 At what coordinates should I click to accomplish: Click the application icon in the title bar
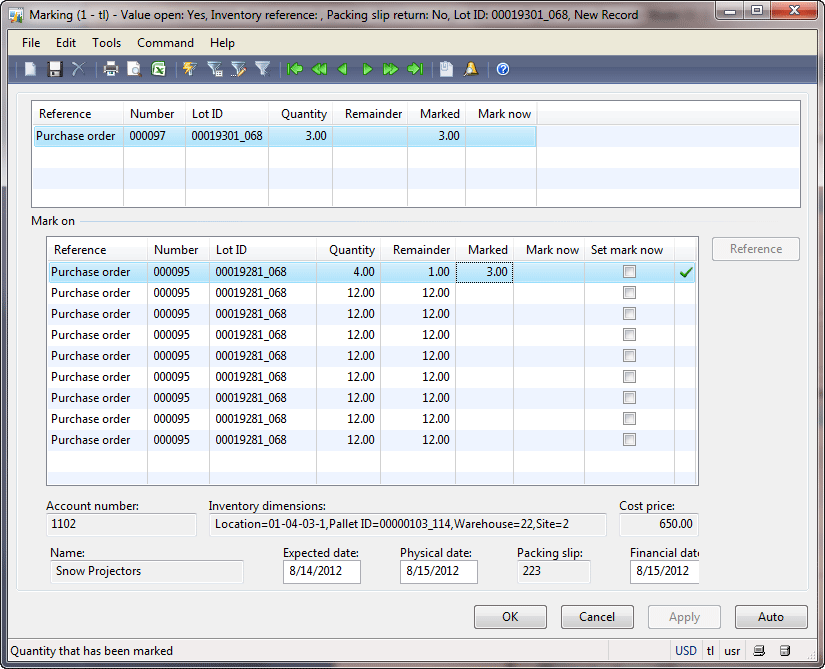16,15
